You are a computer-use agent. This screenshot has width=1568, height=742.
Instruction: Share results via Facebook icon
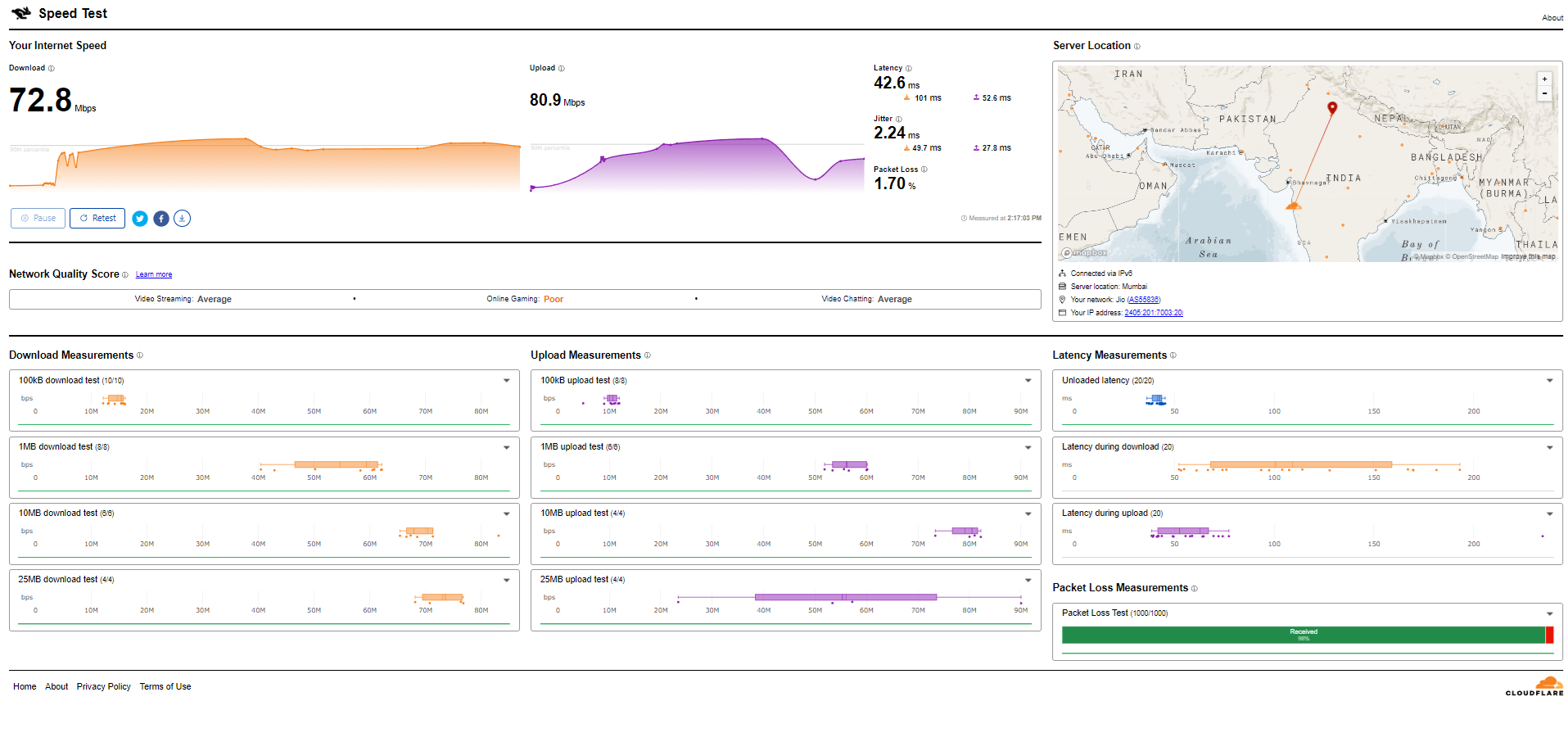(x=161, y=219)
